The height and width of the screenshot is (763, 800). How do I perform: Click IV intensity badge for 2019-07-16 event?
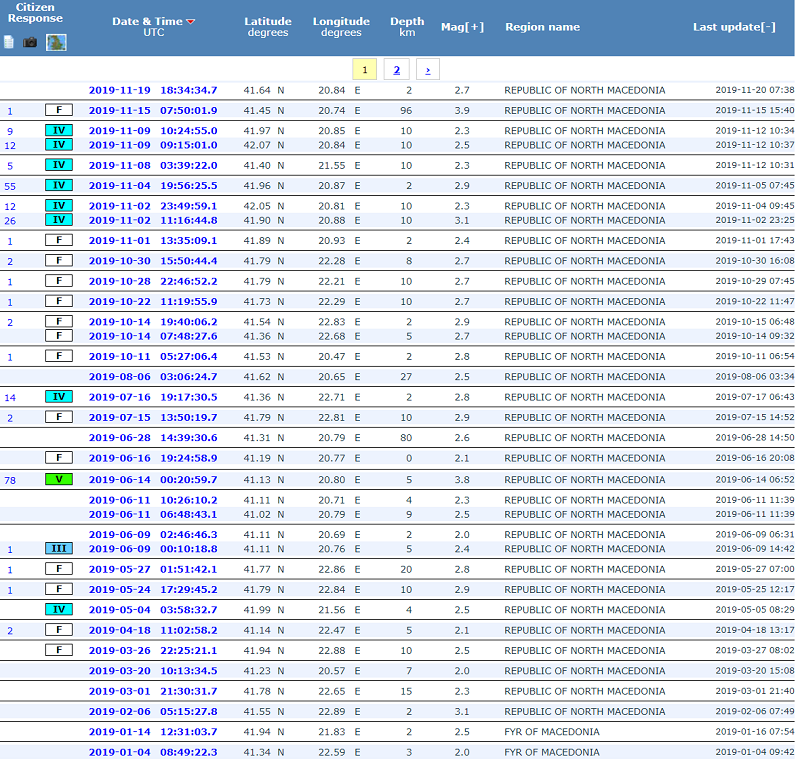point(59,397)
